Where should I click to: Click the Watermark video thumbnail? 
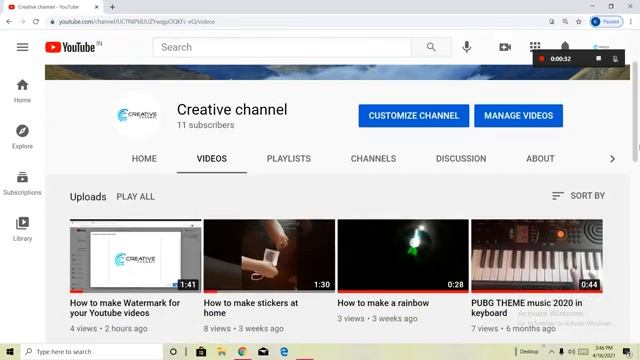(136, 256)
